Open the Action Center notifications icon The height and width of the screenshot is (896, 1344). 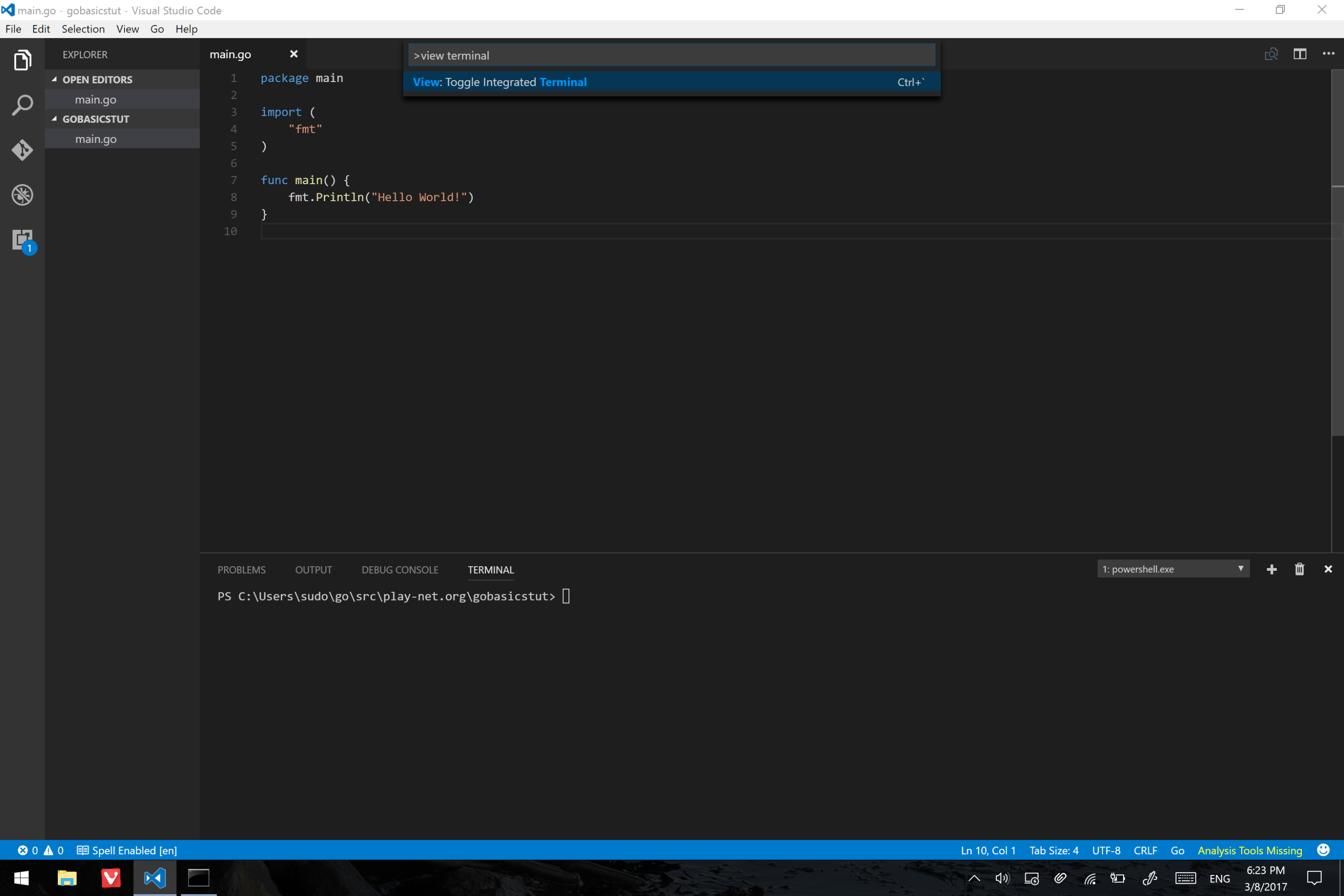1314,878
